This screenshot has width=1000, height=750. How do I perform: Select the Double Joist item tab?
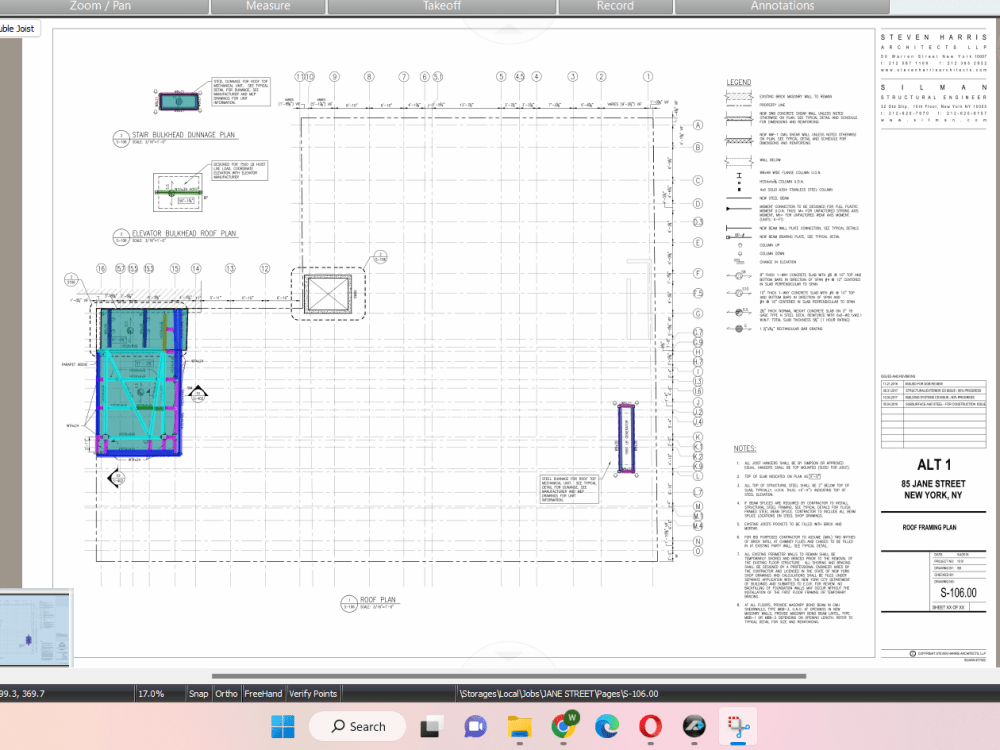tap(19, 29)
